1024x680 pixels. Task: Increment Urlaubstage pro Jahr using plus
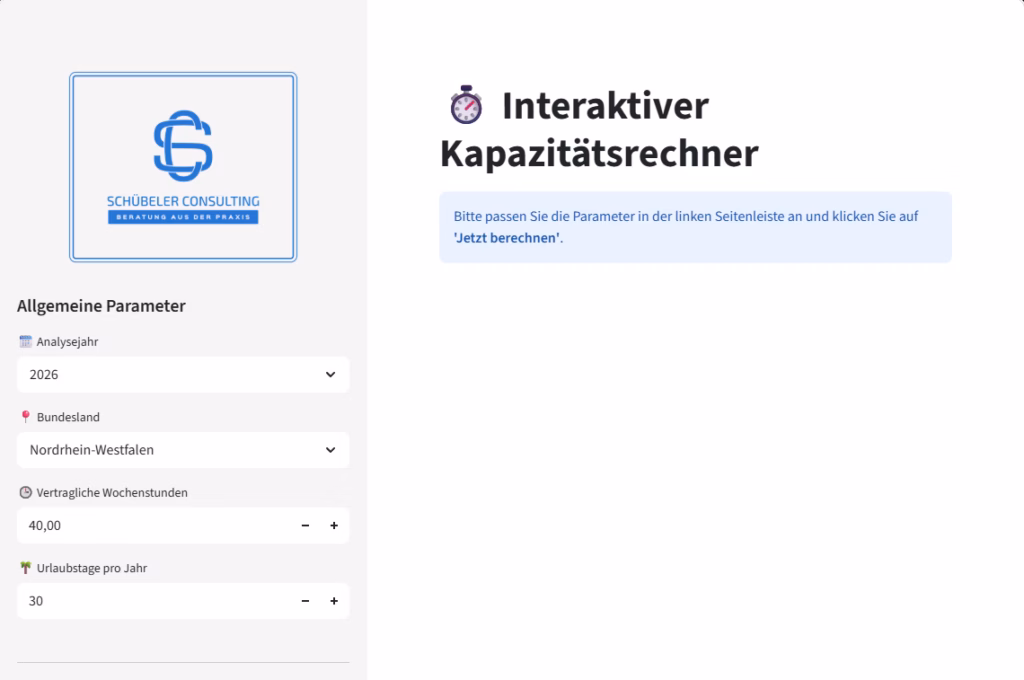coord(334,601)
